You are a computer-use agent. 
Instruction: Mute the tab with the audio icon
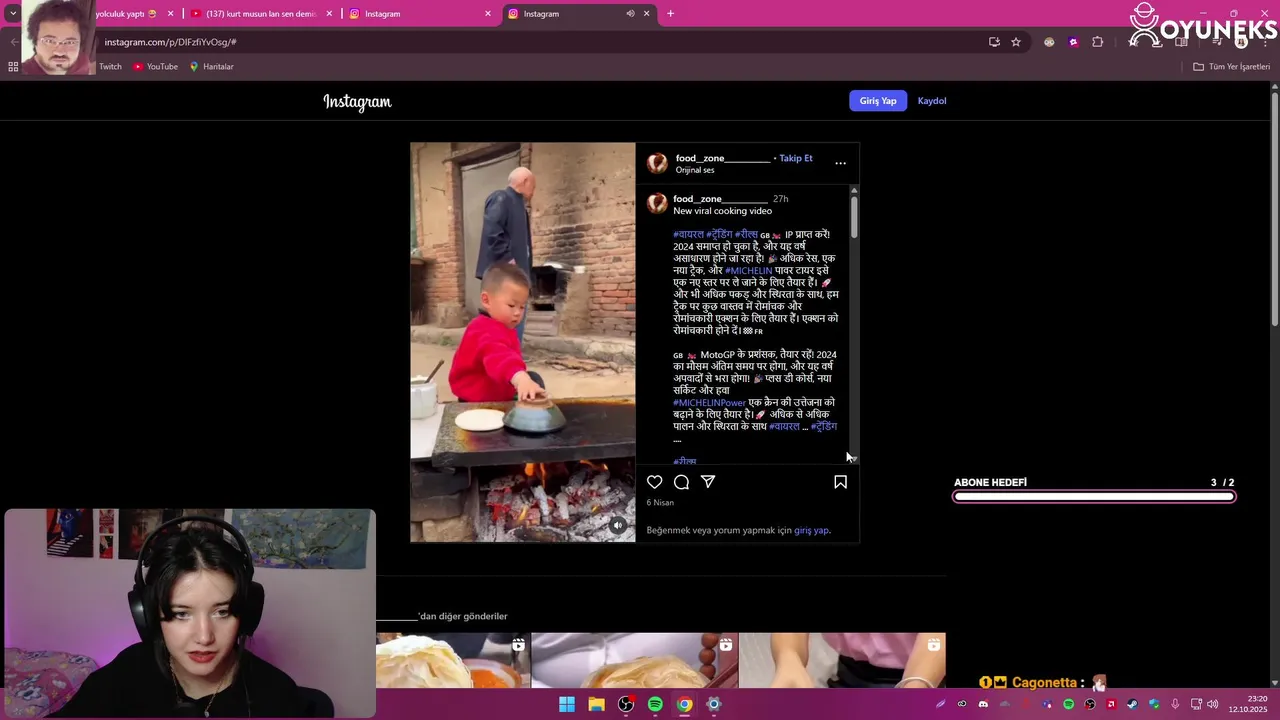630,14
